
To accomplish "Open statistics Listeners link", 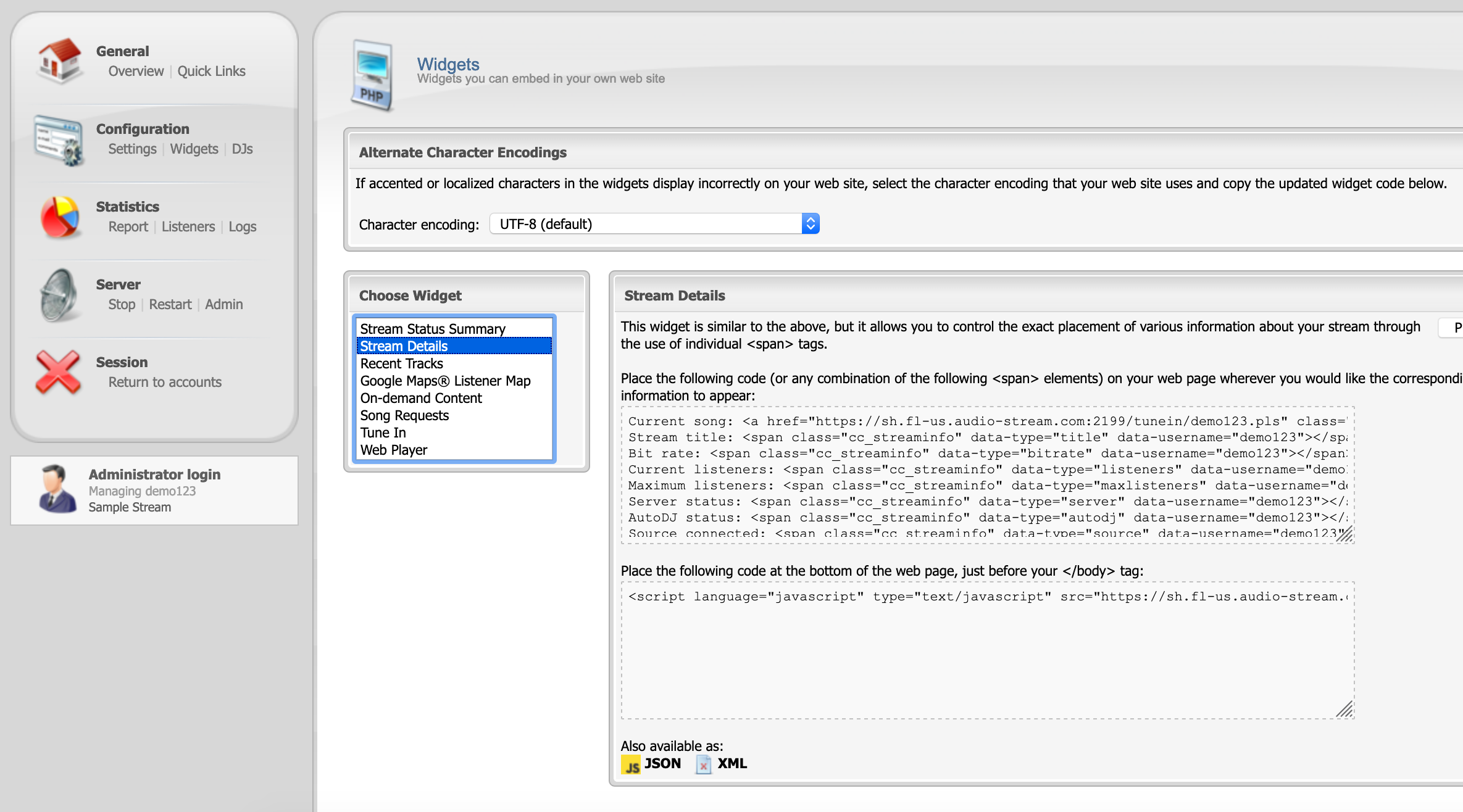I will (188, 227).
